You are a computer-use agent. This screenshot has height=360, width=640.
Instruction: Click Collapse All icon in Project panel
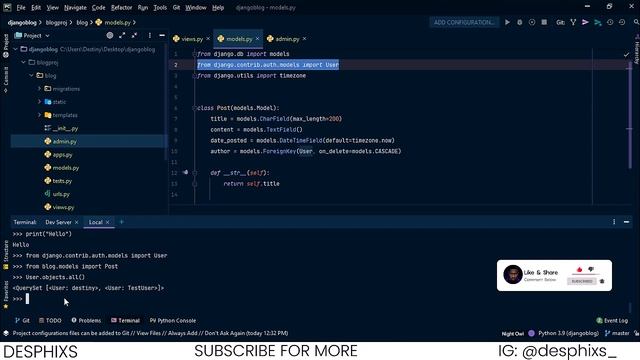(x=134, y=36)
